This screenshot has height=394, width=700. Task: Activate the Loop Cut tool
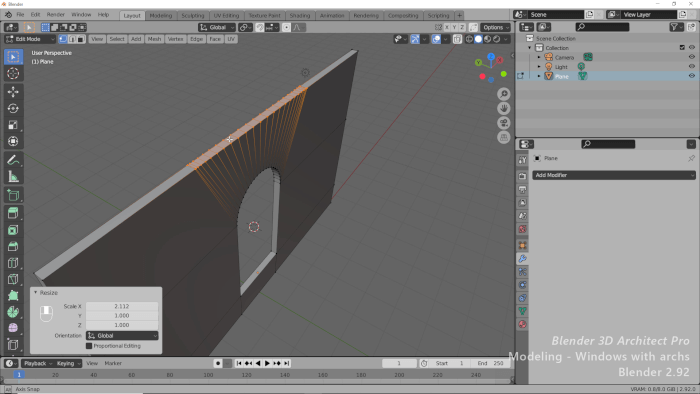13,263
